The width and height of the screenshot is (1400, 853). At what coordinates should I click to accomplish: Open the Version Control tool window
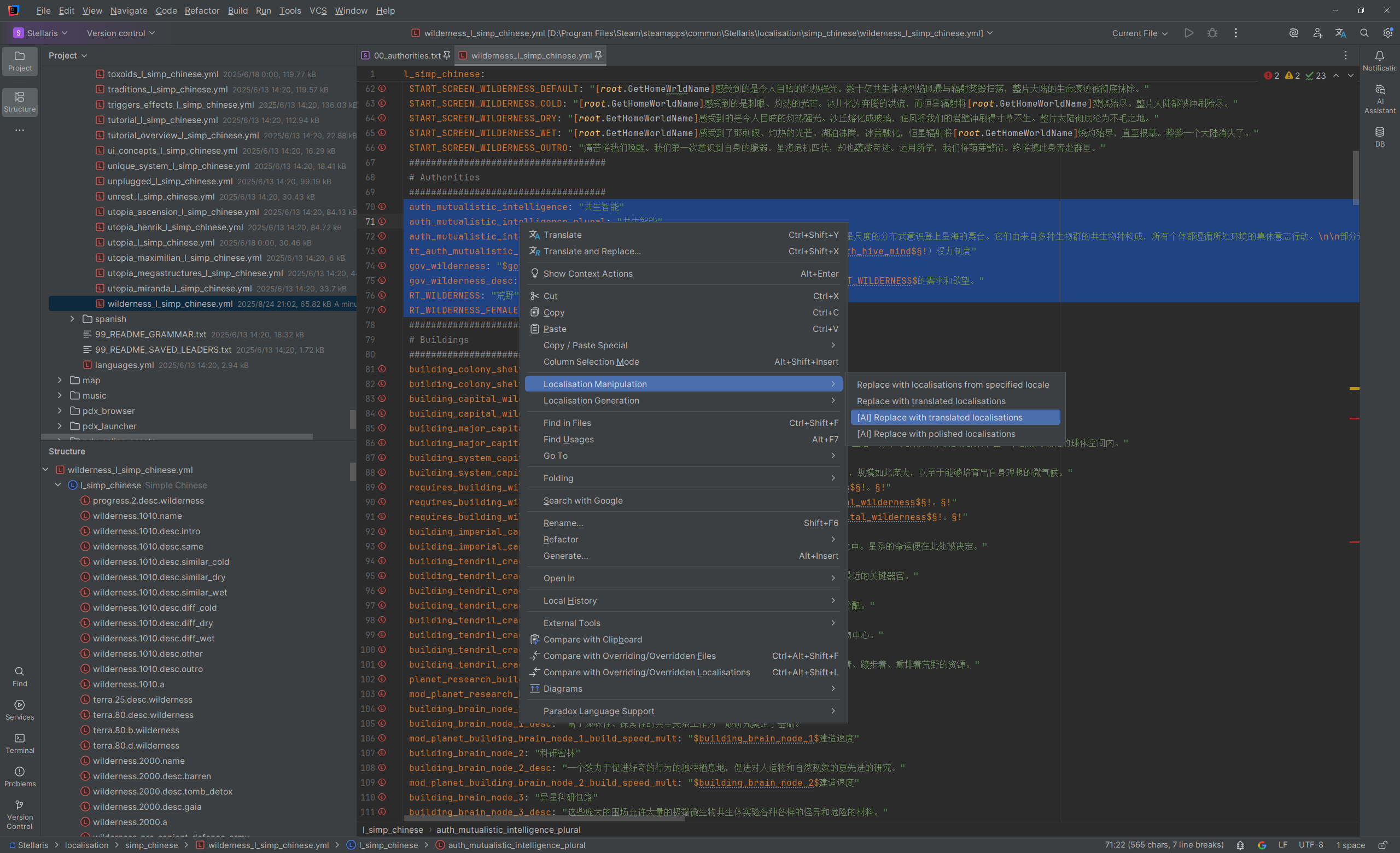(x=20, y=814)
